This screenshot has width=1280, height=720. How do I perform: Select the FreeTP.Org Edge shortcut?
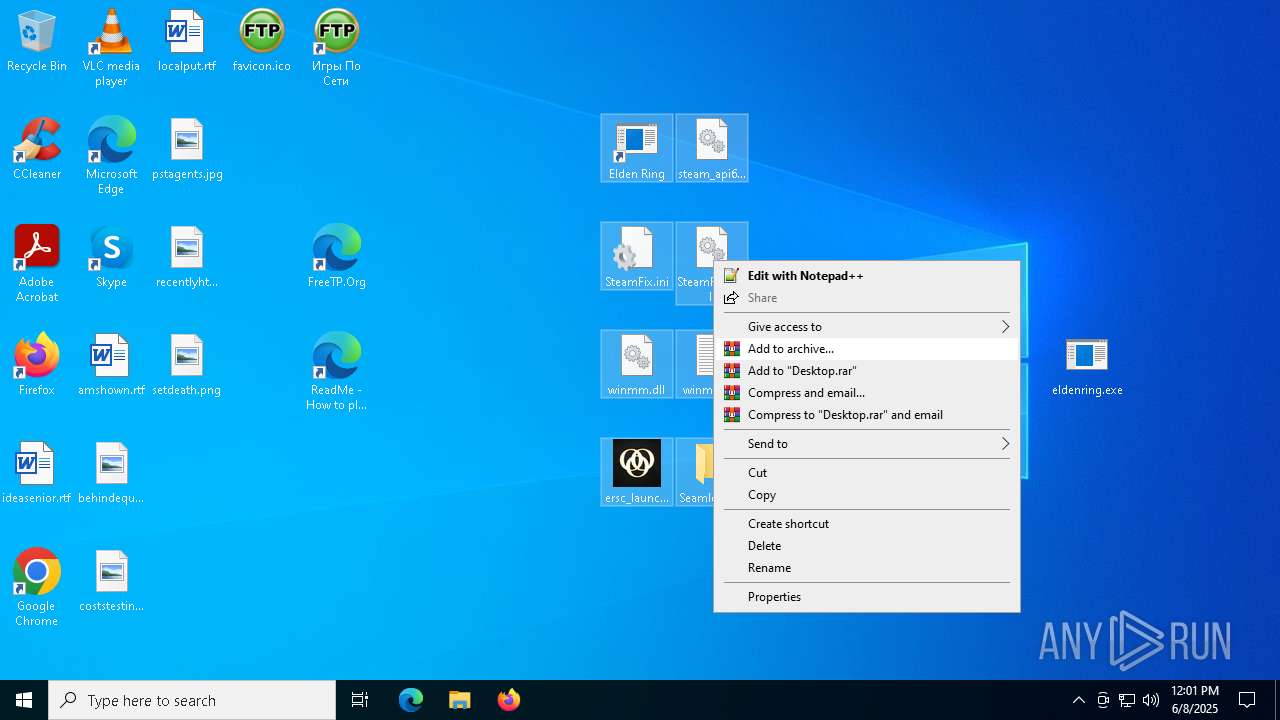(x=336, y=258)
